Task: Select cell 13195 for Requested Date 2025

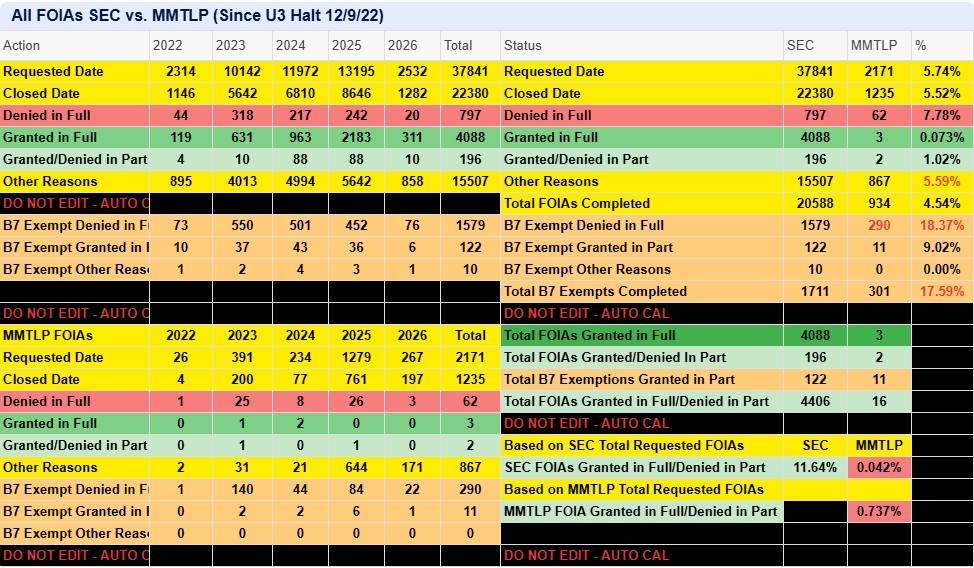Action: tap(356, 71)
